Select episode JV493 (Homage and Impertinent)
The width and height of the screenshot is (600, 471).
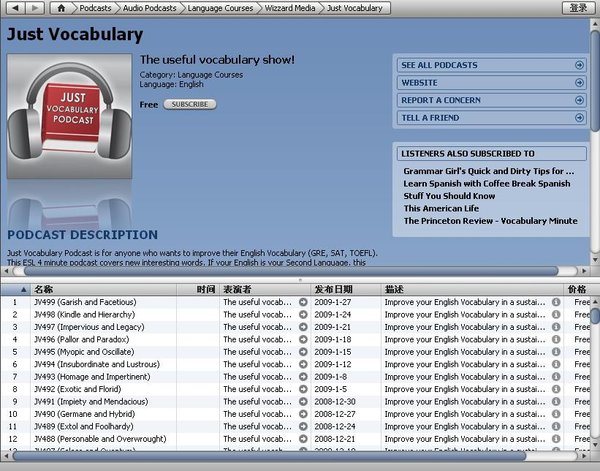point(92,377)
